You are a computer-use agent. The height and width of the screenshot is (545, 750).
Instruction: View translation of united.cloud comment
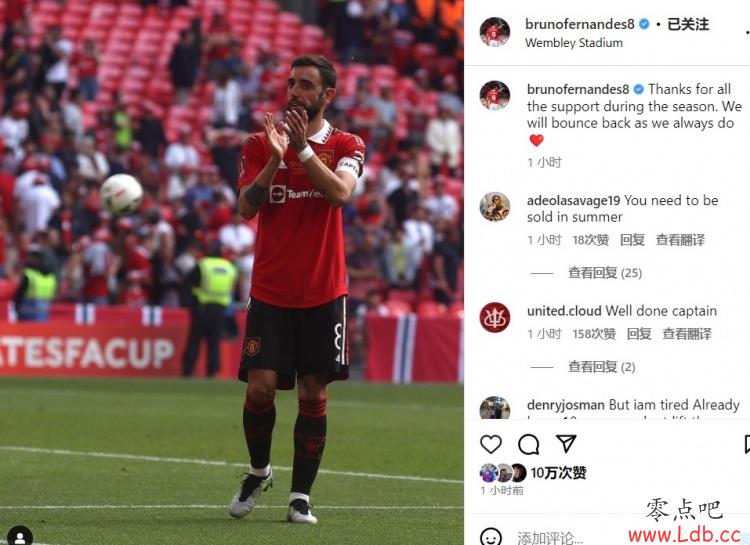[687, 334]
